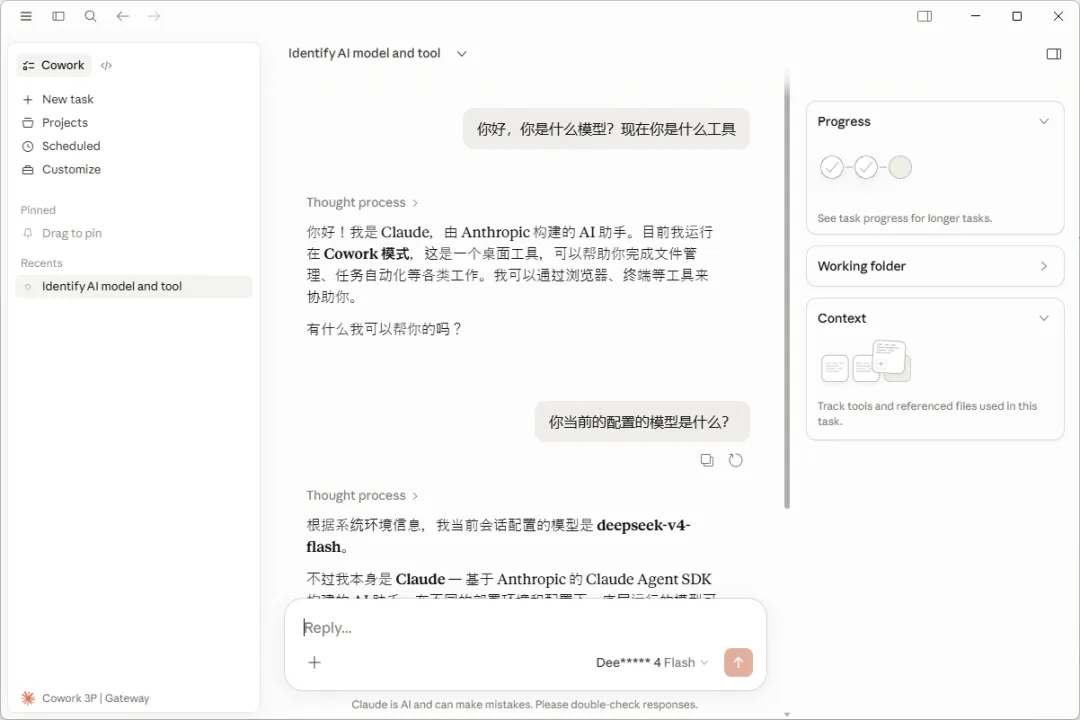Open search with the magnifier icon

coord(90,16)
